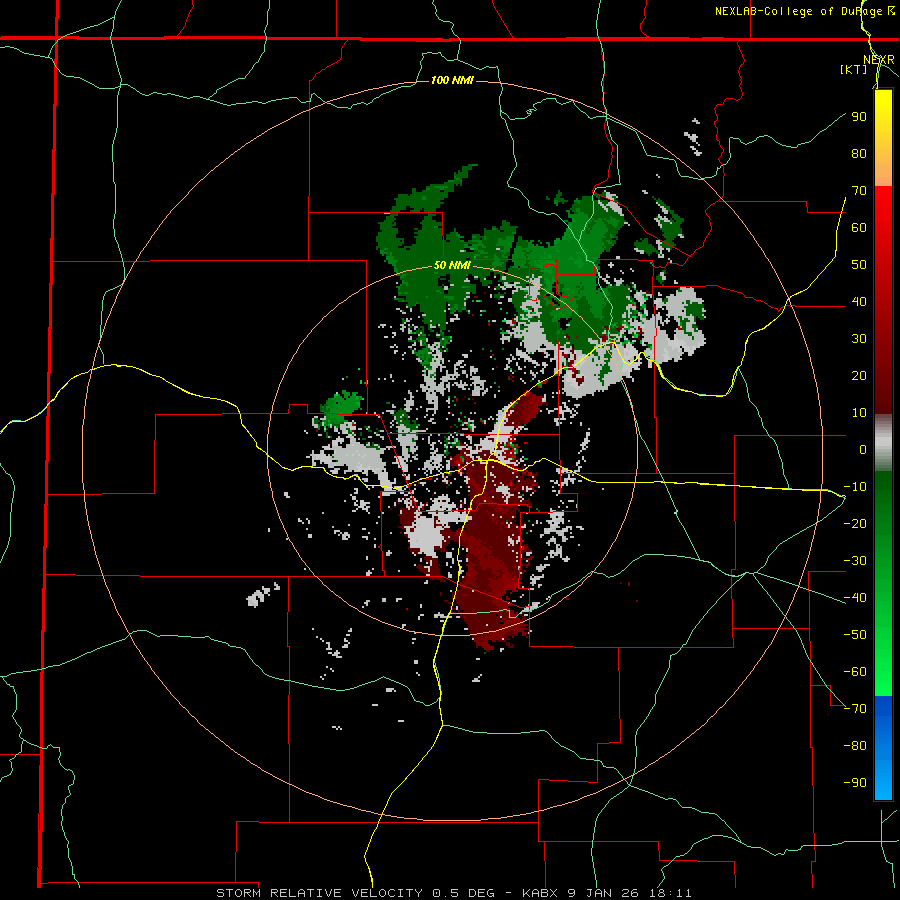Click the -80 knots scale label
Viewport: 900px width, 900px height.
pyautogui.click(x=855, y=746)
